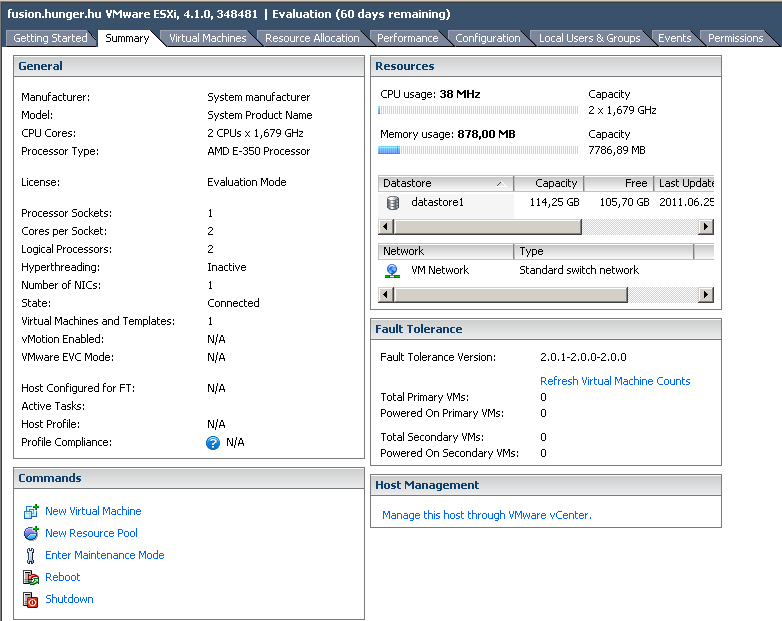
Task: Click Standard switch network type cell
Action: [579, 270]
